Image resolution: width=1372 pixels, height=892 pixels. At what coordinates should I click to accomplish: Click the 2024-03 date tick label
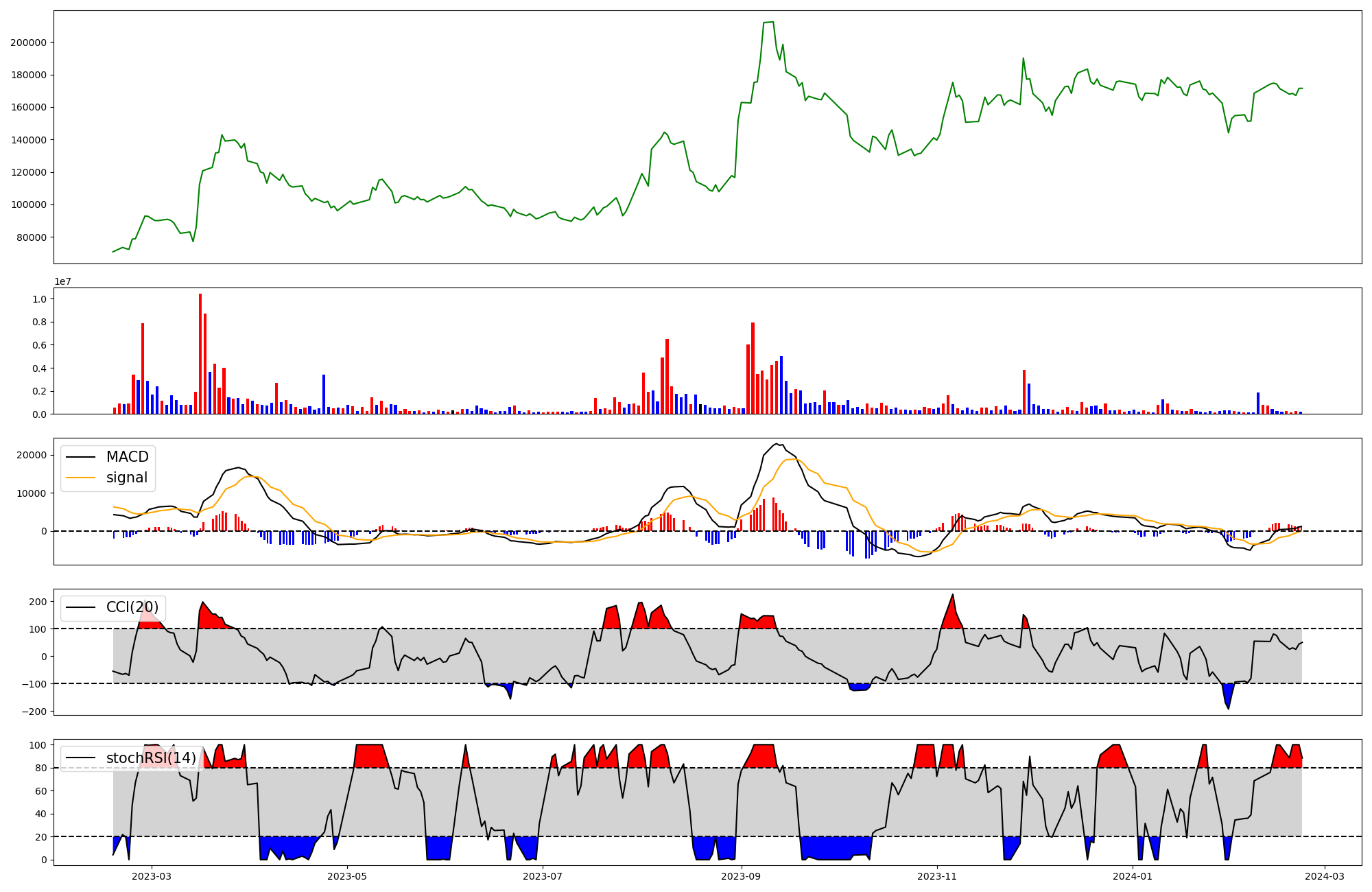[1324, 876]
